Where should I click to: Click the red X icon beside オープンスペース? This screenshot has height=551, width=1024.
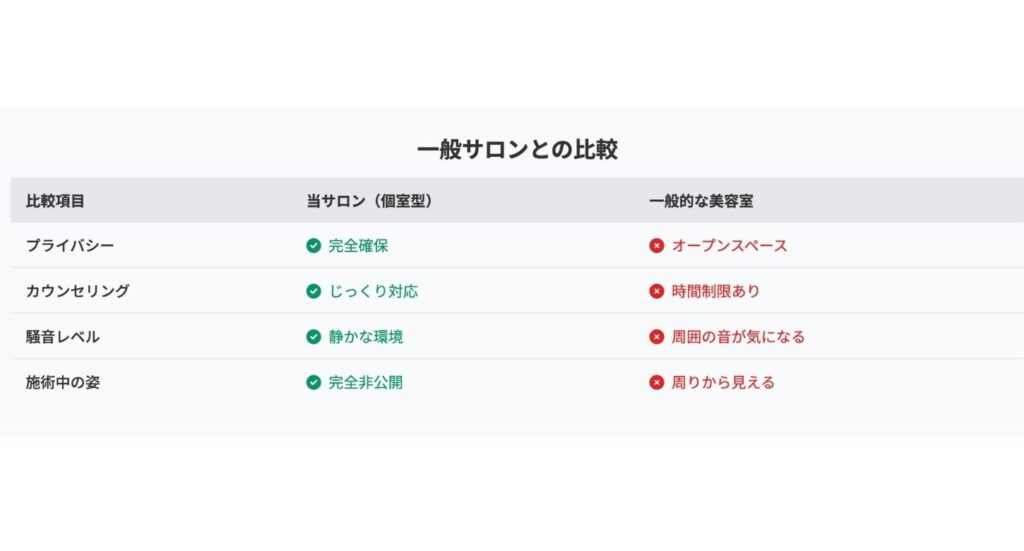(x=656, y=245)
